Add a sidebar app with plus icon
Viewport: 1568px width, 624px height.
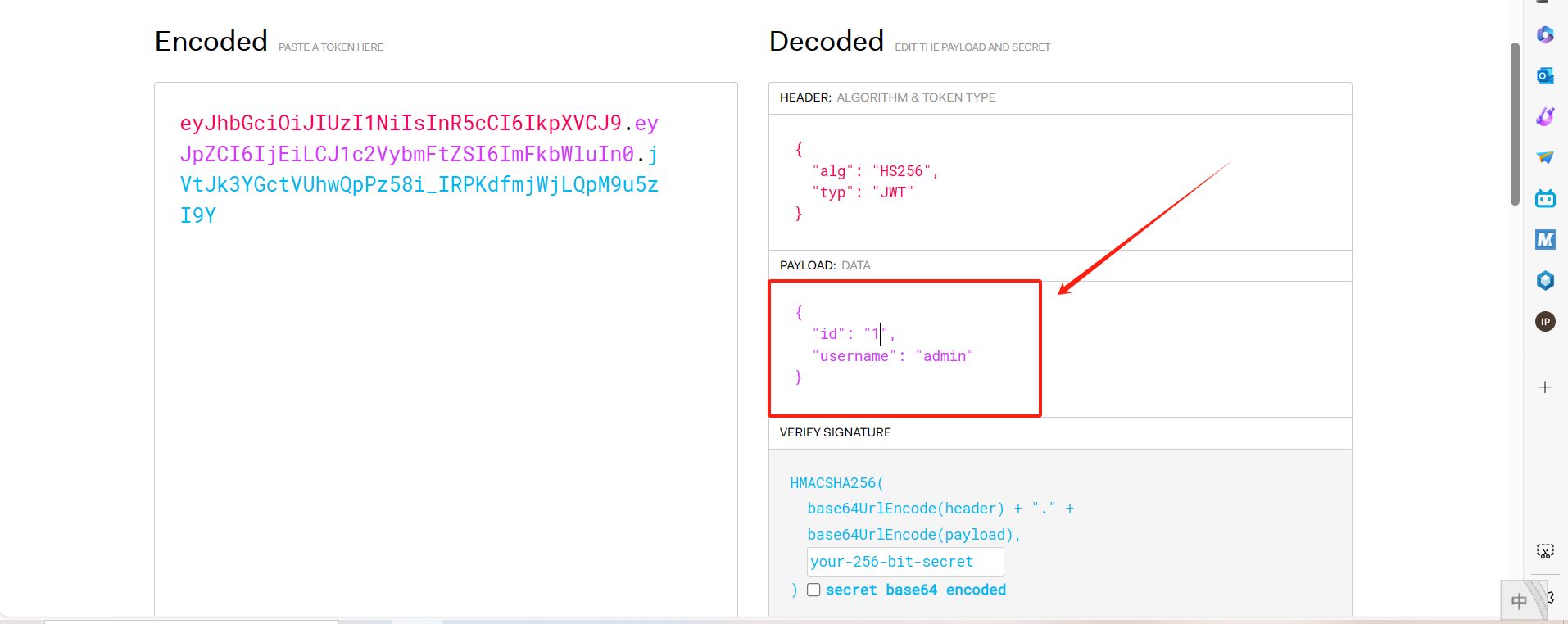[1545, 387]
